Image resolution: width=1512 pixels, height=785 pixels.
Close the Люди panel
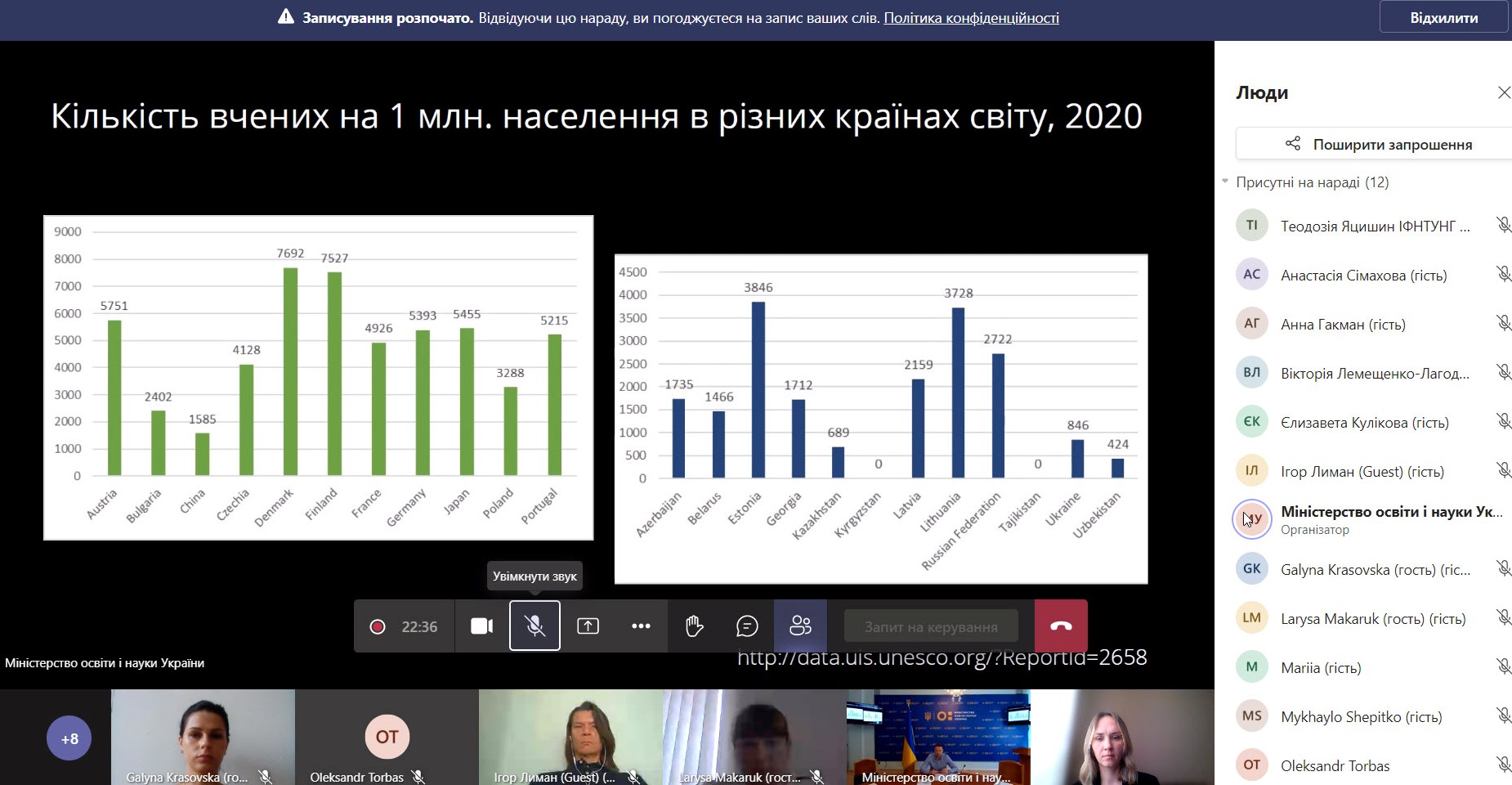1503,93
